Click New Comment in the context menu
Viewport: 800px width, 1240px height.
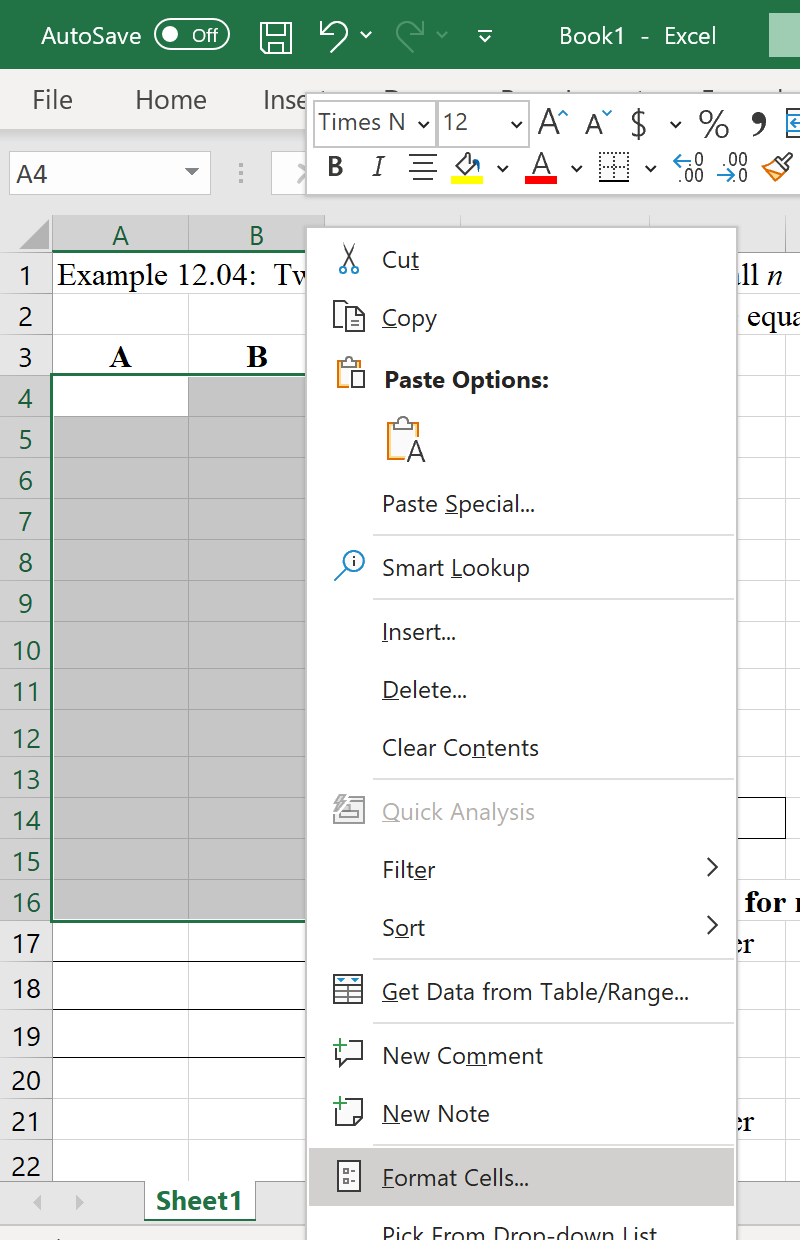pyautogui.click(x=461, y=1055)
